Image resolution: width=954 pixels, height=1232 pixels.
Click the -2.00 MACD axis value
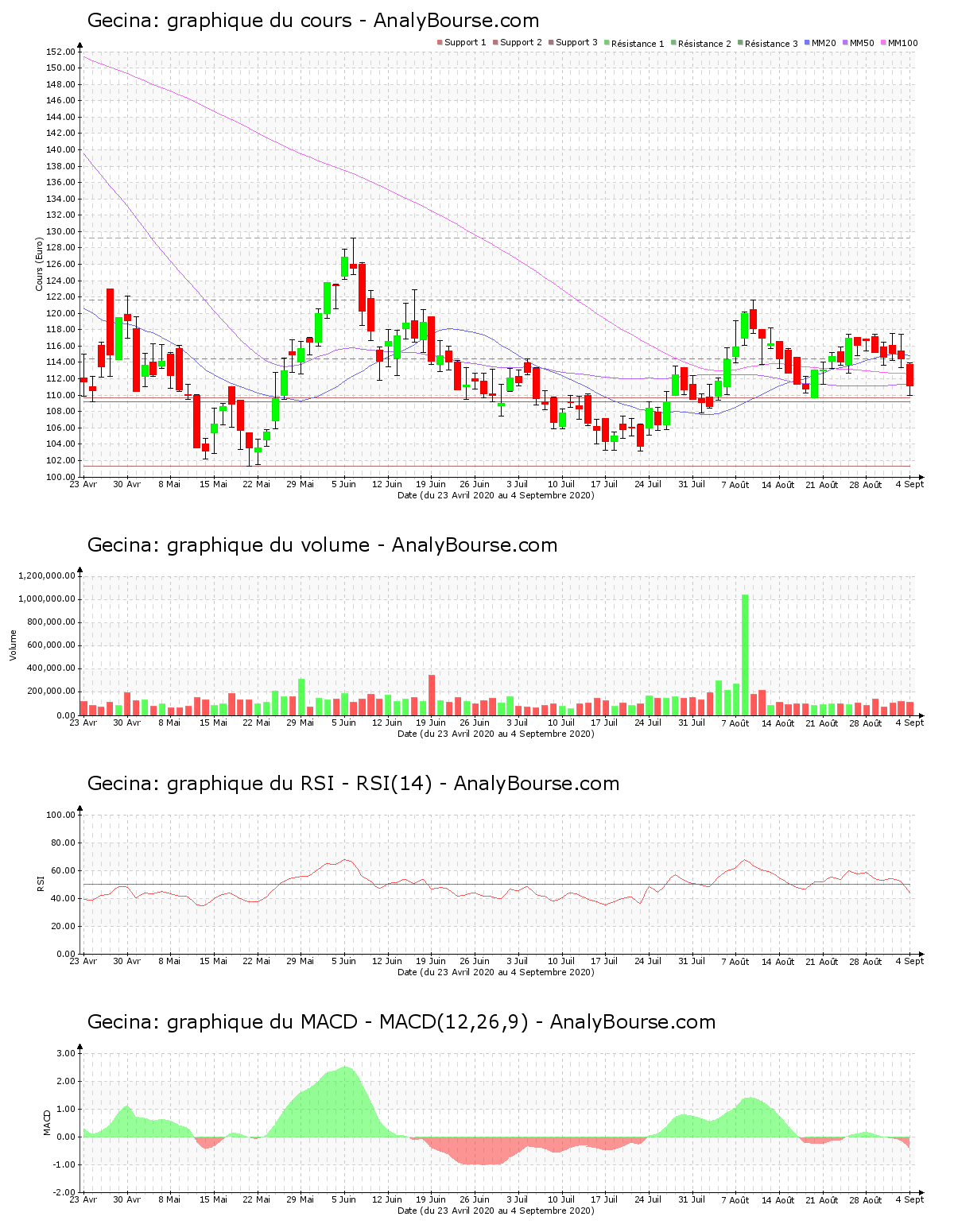(x=66, y=1193)
